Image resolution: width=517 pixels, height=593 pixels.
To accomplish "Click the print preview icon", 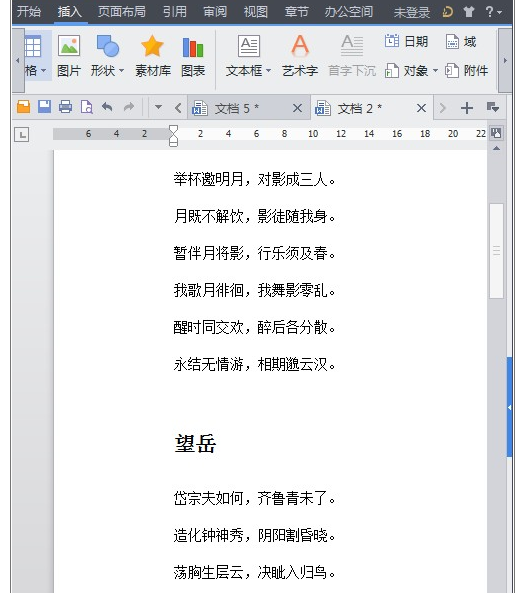I will 87,107.
